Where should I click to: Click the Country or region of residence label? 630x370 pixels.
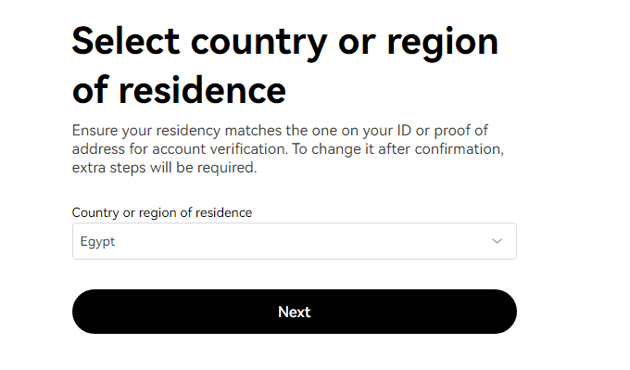tap(162, 213)
